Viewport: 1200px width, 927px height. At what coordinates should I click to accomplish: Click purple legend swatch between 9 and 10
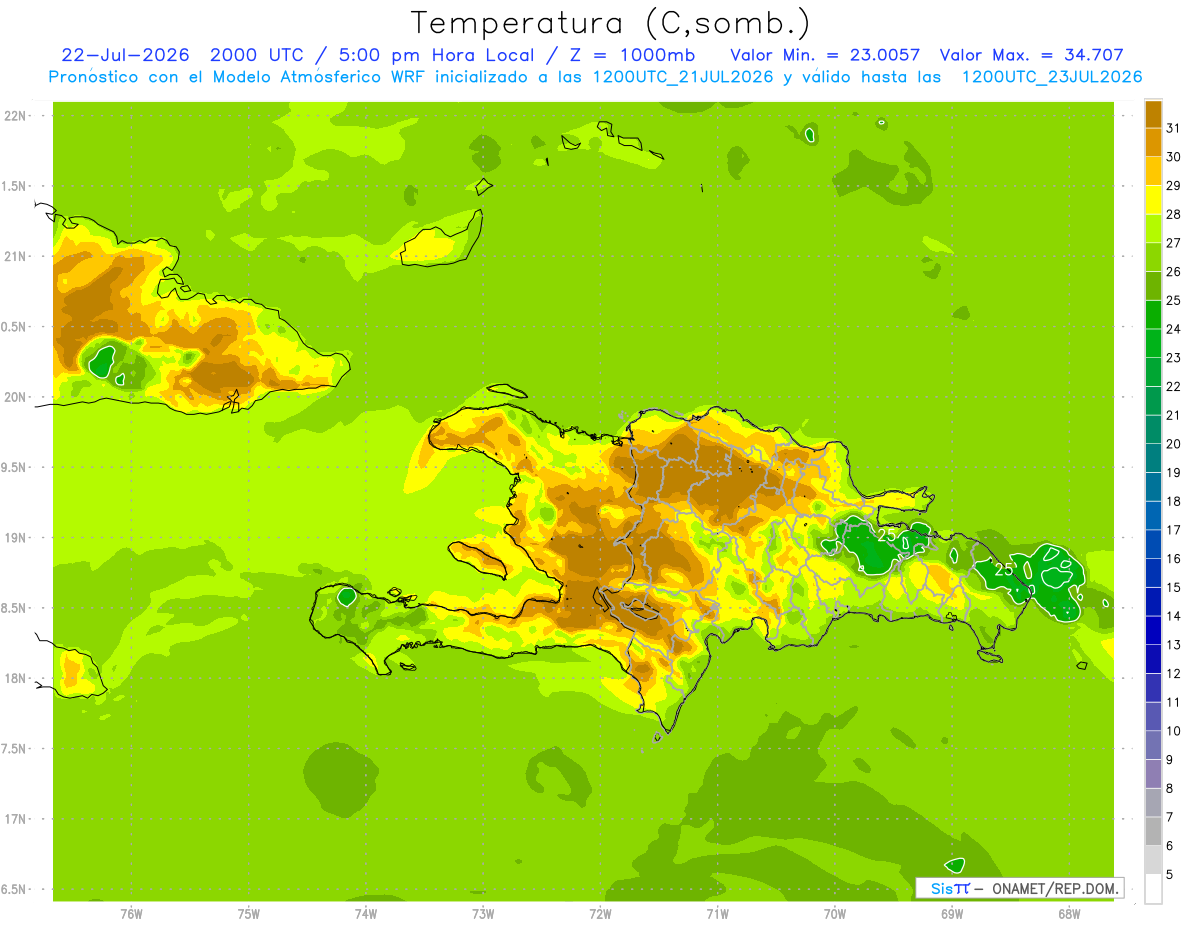1153,745
